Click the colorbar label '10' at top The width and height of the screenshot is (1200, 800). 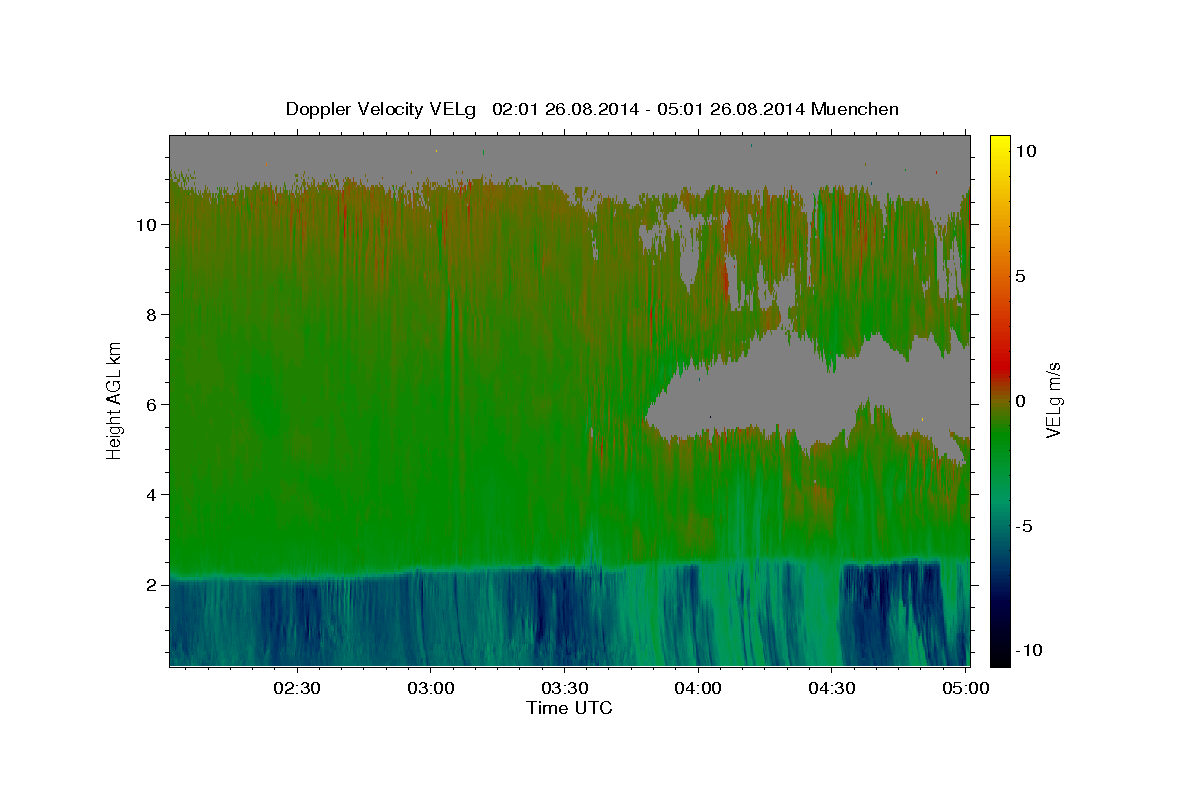[x=1025, y=150]
